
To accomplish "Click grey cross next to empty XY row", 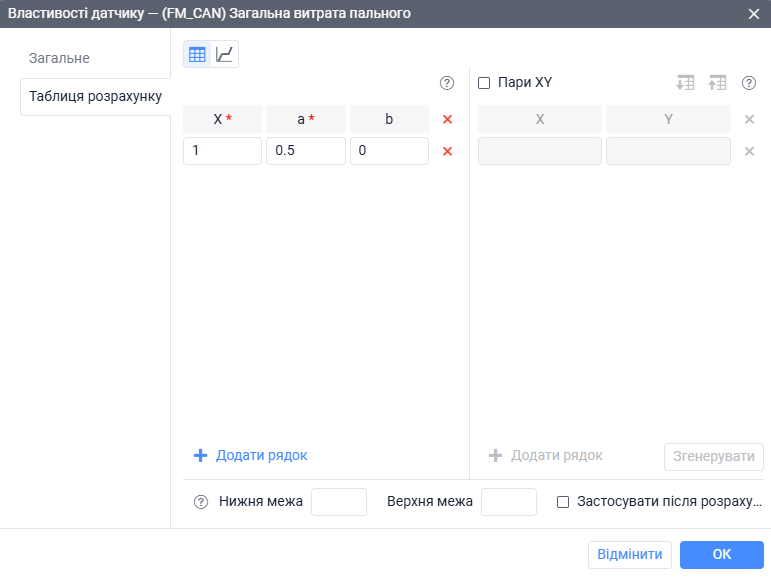I will tap(749, 151).
